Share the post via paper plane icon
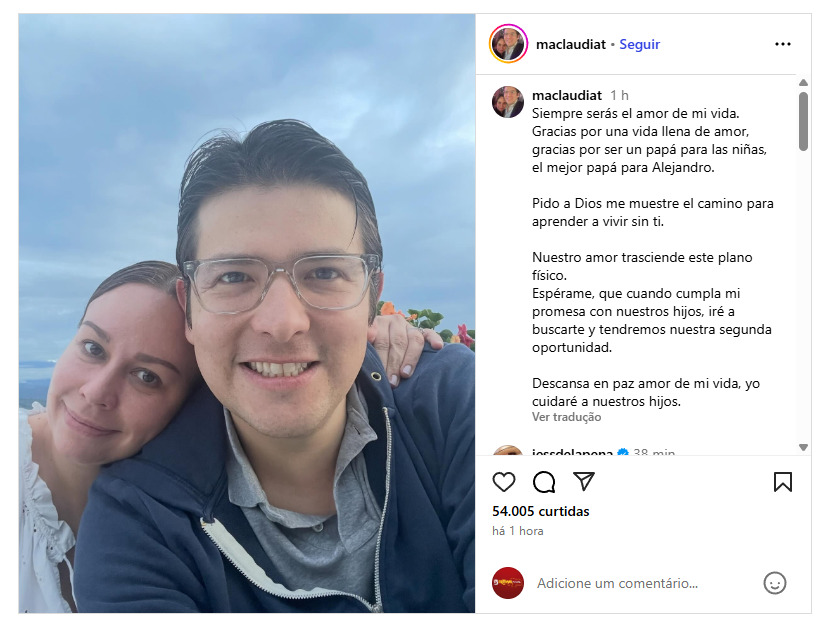Screen dimensions: 824x631 pyautogui.click(x=583, y=481)
